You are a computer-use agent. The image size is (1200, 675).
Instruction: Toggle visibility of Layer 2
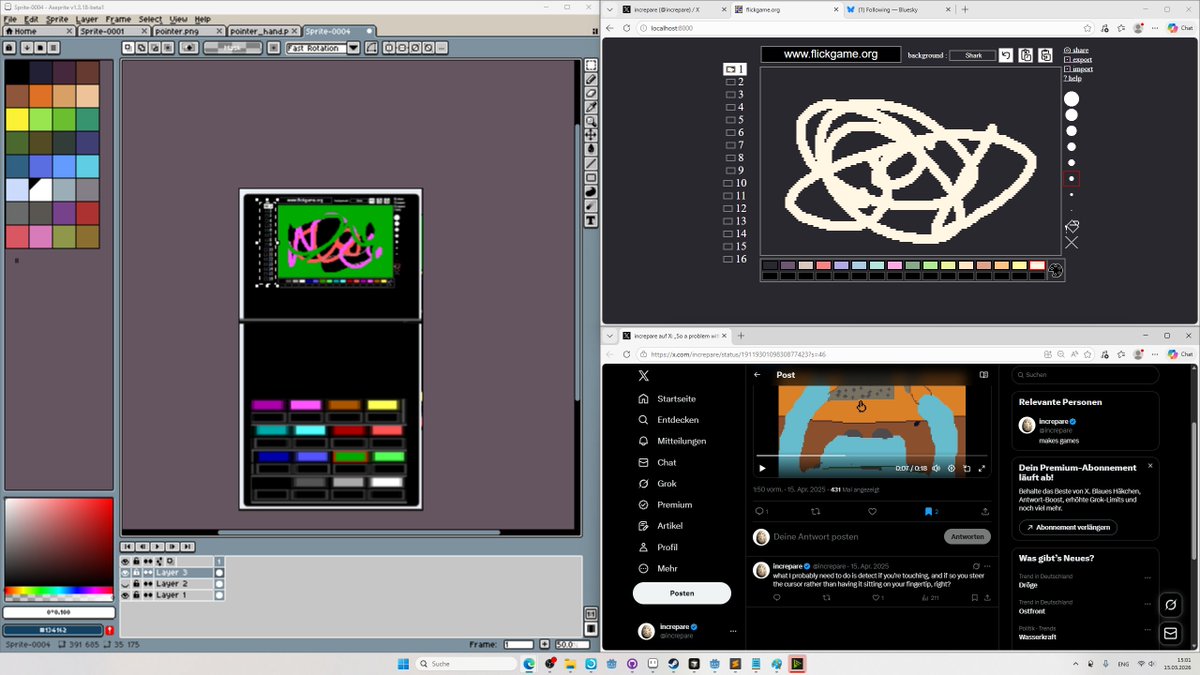pyautogui.click(x=126, y=583)
